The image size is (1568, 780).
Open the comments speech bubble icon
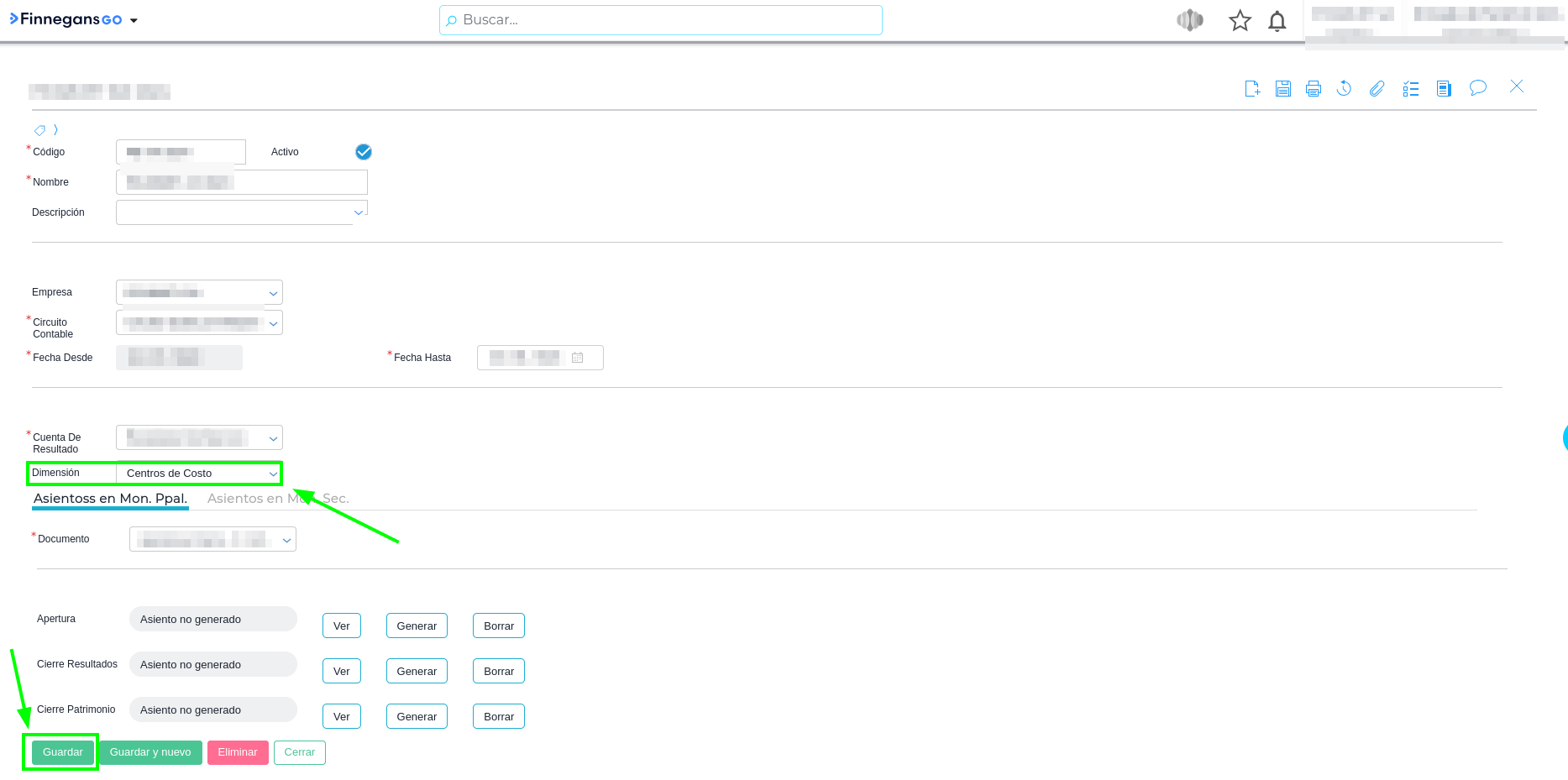[x=1477, y=88]
